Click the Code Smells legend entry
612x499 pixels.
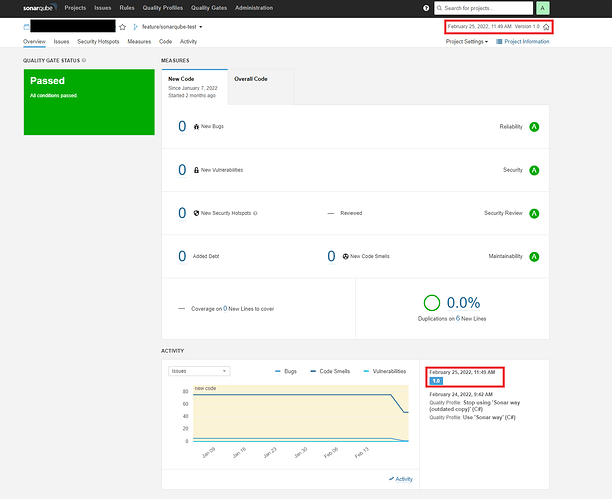pos(330,371)
